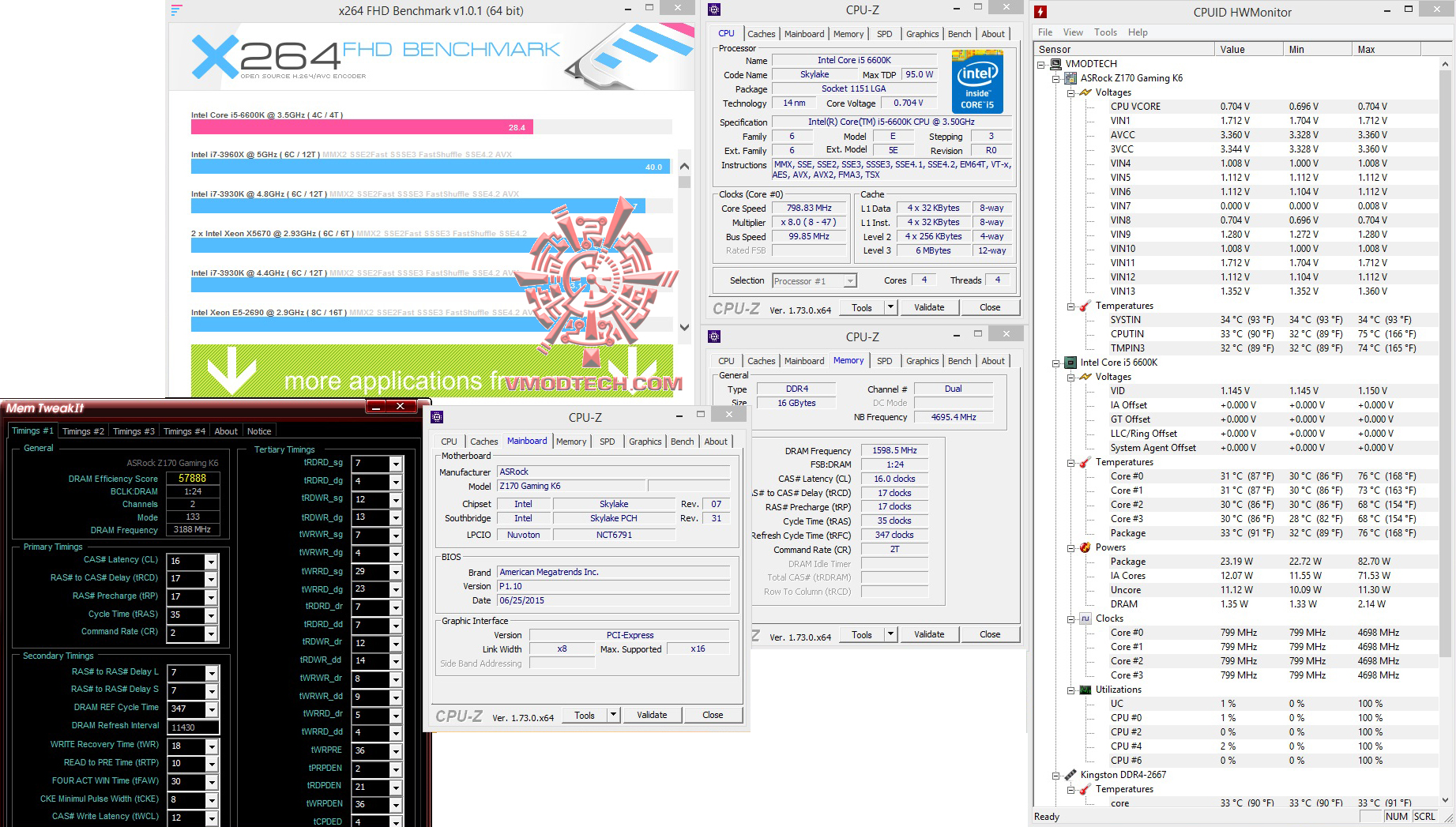The width and height of the screenshot is (1456, 827).
Task: Collapse the VMODTECH root node in HWMonitor
Action: tap(1041, 65)
